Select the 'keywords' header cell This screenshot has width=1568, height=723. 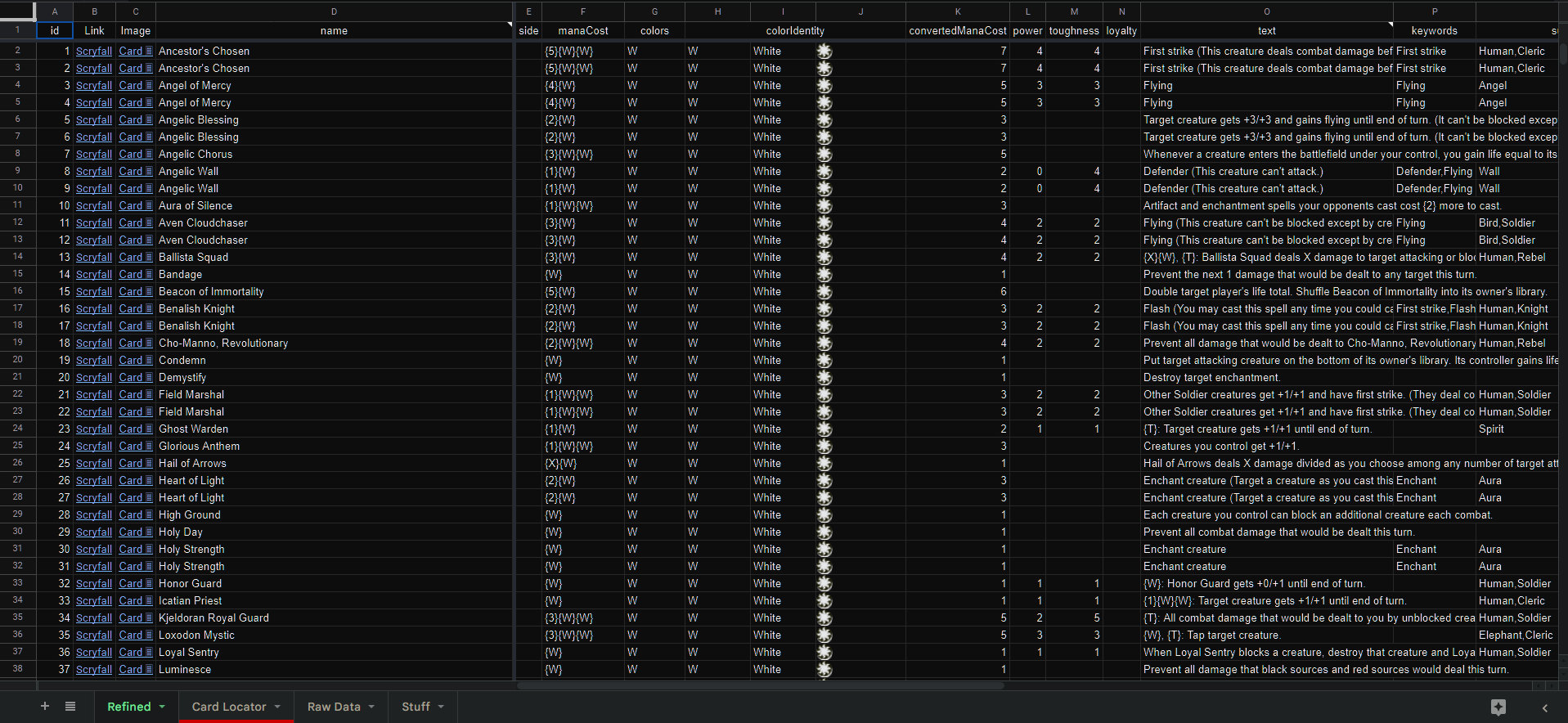click(x=1435, y=30)
